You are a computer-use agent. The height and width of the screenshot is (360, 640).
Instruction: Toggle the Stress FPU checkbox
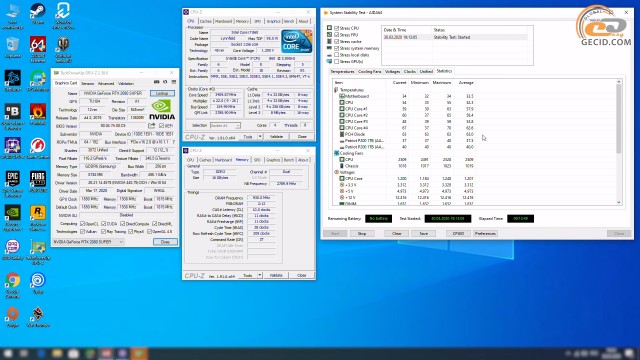(337, 35)
